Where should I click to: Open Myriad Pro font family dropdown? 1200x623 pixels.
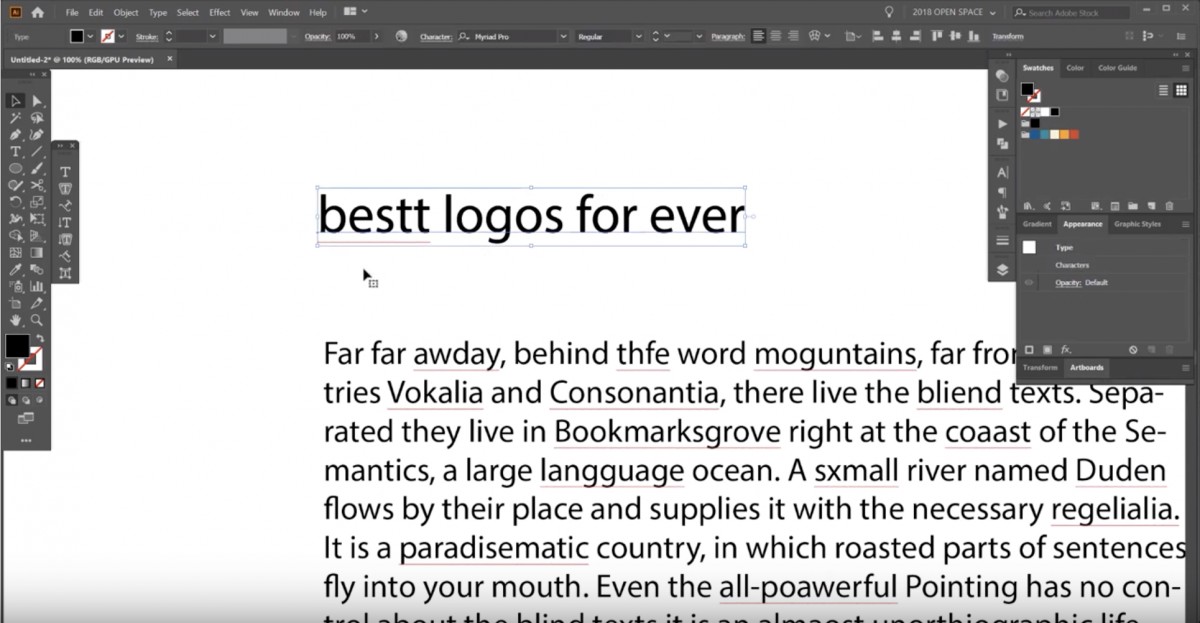tap(563, 36)
